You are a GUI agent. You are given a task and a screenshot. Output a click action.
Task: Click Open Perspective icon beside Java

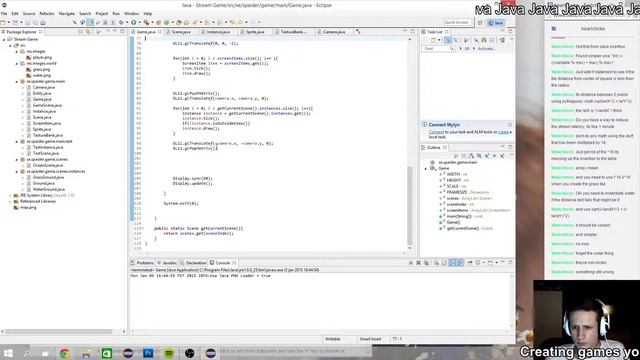pyautogui.click(x=480, y=23)
